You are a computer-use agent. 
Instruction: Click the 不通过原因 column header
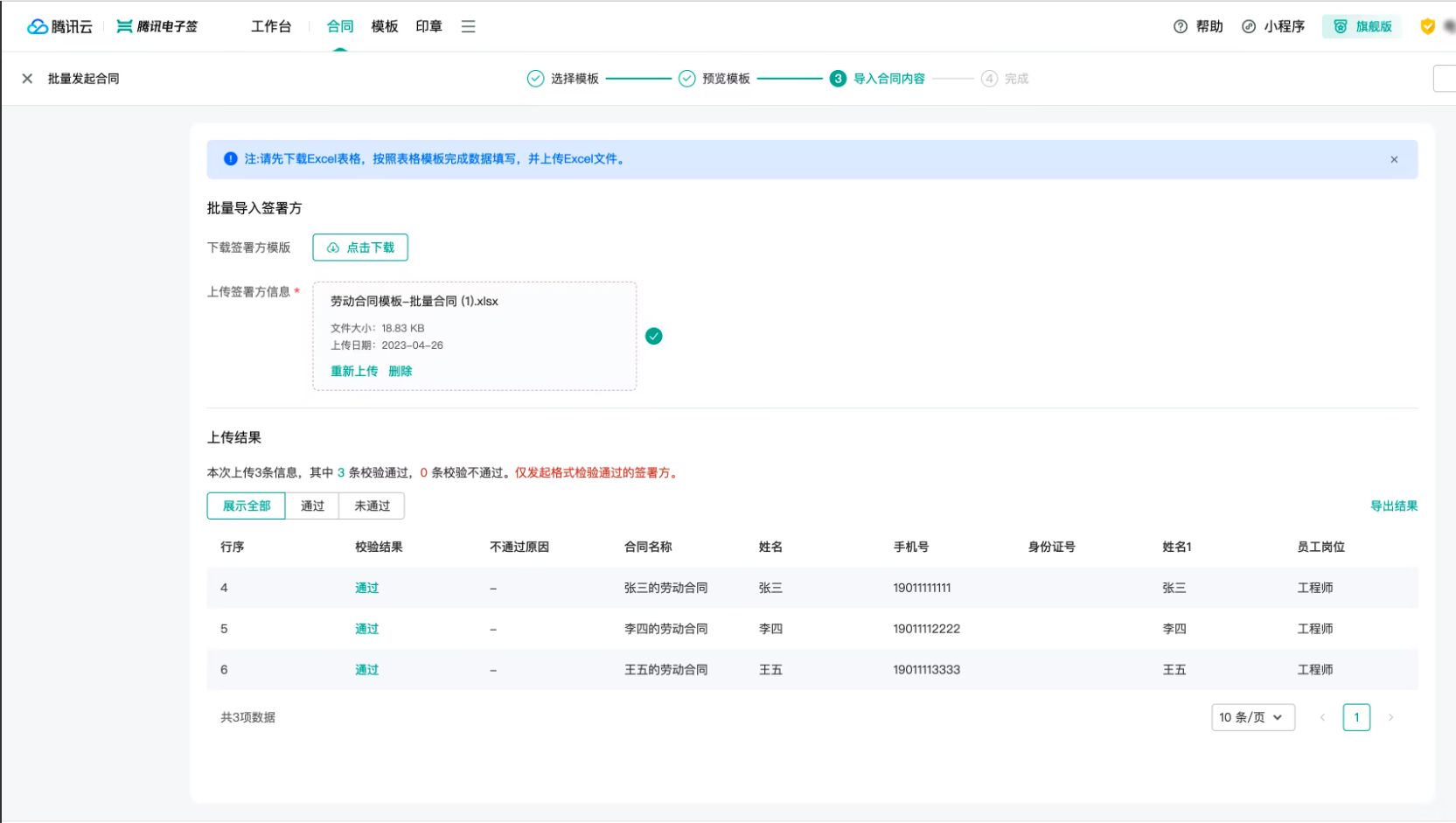(519, 547)
